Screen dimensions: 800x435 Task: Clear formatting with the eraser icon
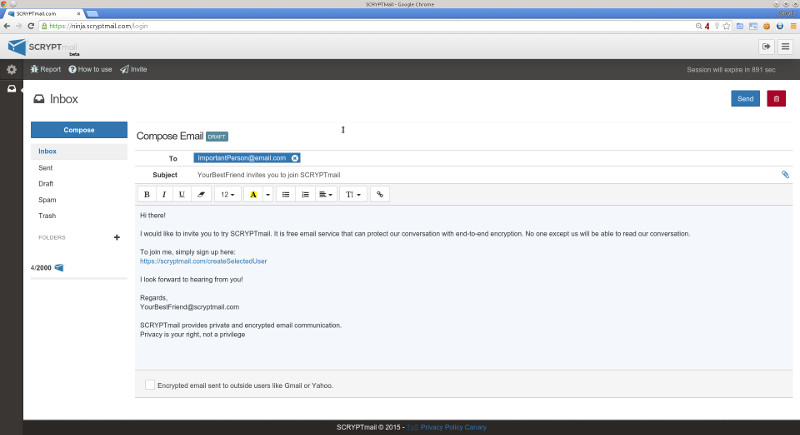click(x=201, y=194)
